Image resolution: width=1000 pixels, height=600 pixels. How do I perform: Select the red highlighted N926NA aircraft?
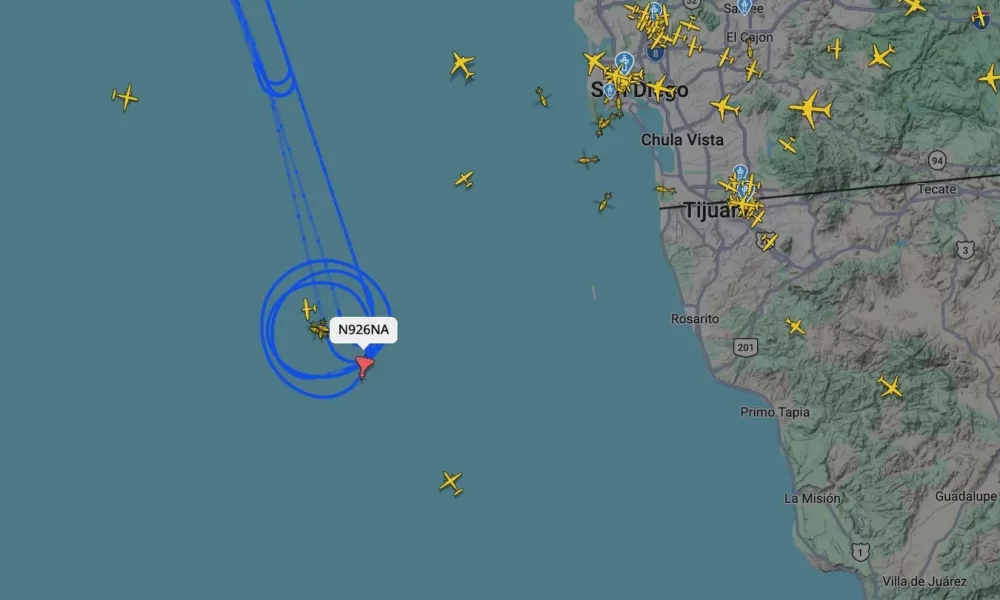click(x=364, y=367)
